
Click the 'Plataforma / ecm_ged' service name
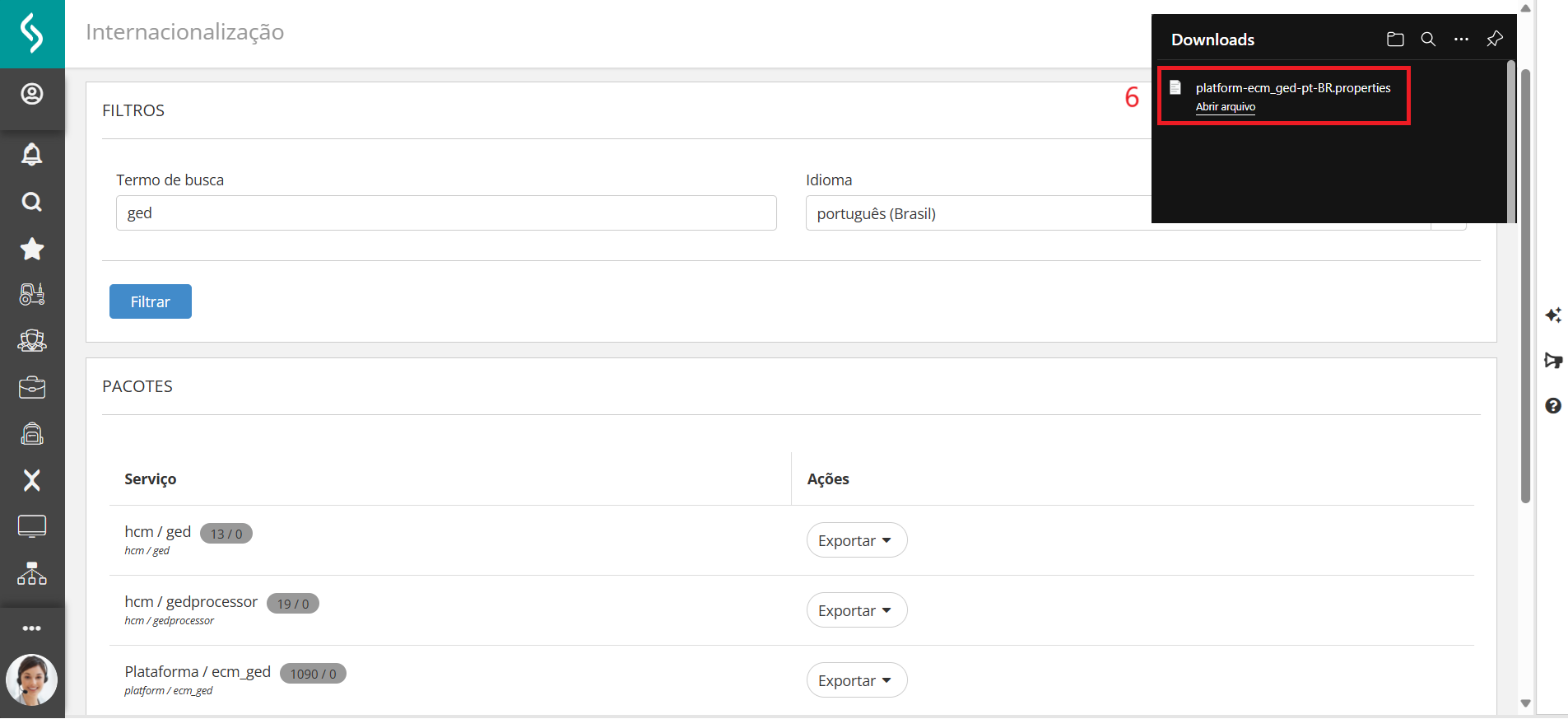coord(198,672)
